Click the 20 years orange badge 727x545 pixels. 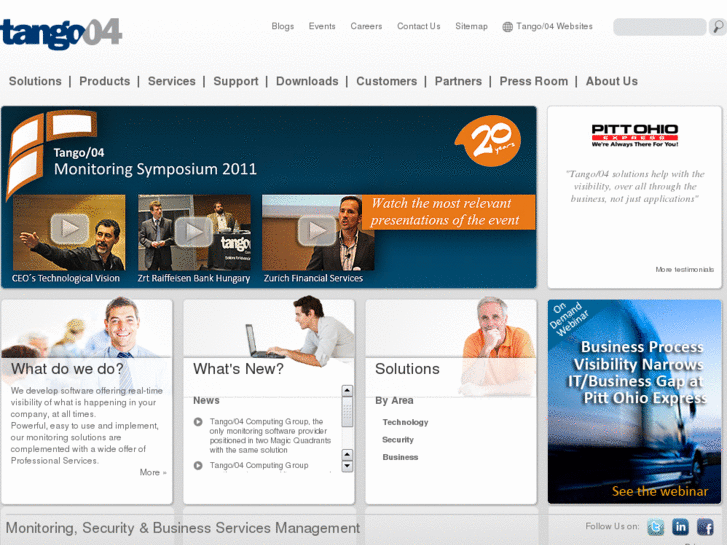488,141
